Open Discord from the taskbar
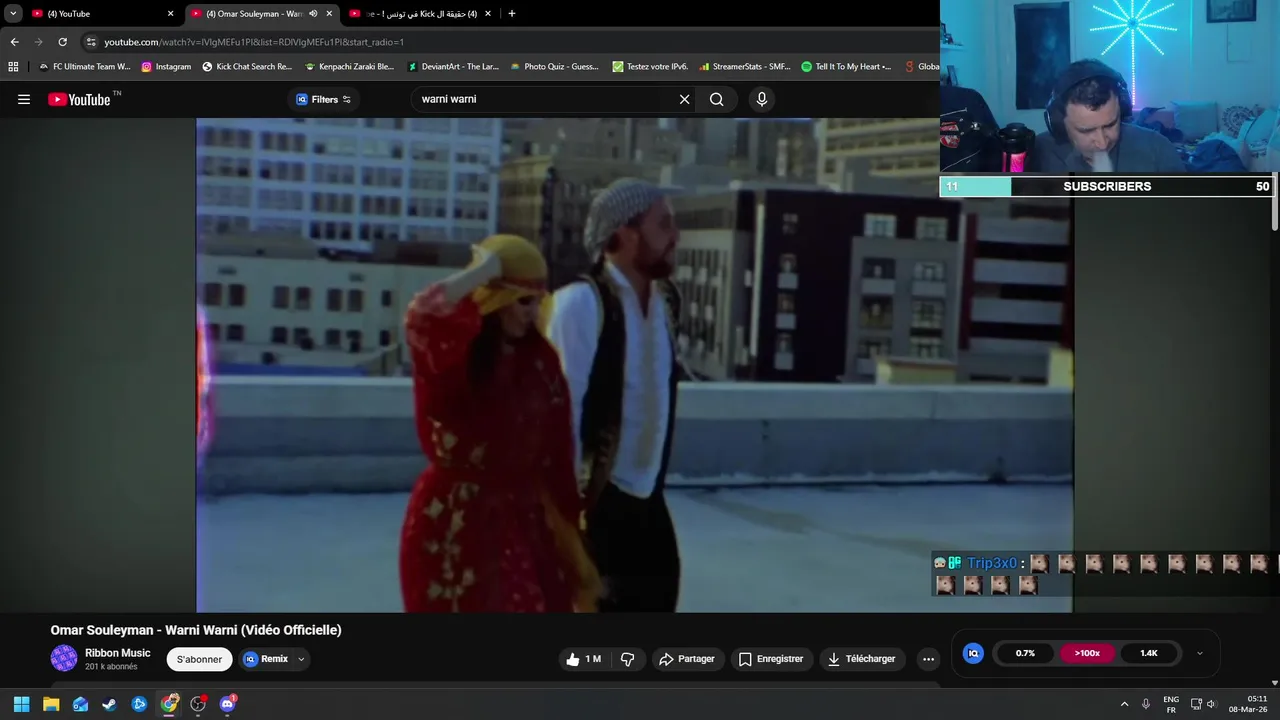Screen dimensions: 1280x720 coord(227,704)
